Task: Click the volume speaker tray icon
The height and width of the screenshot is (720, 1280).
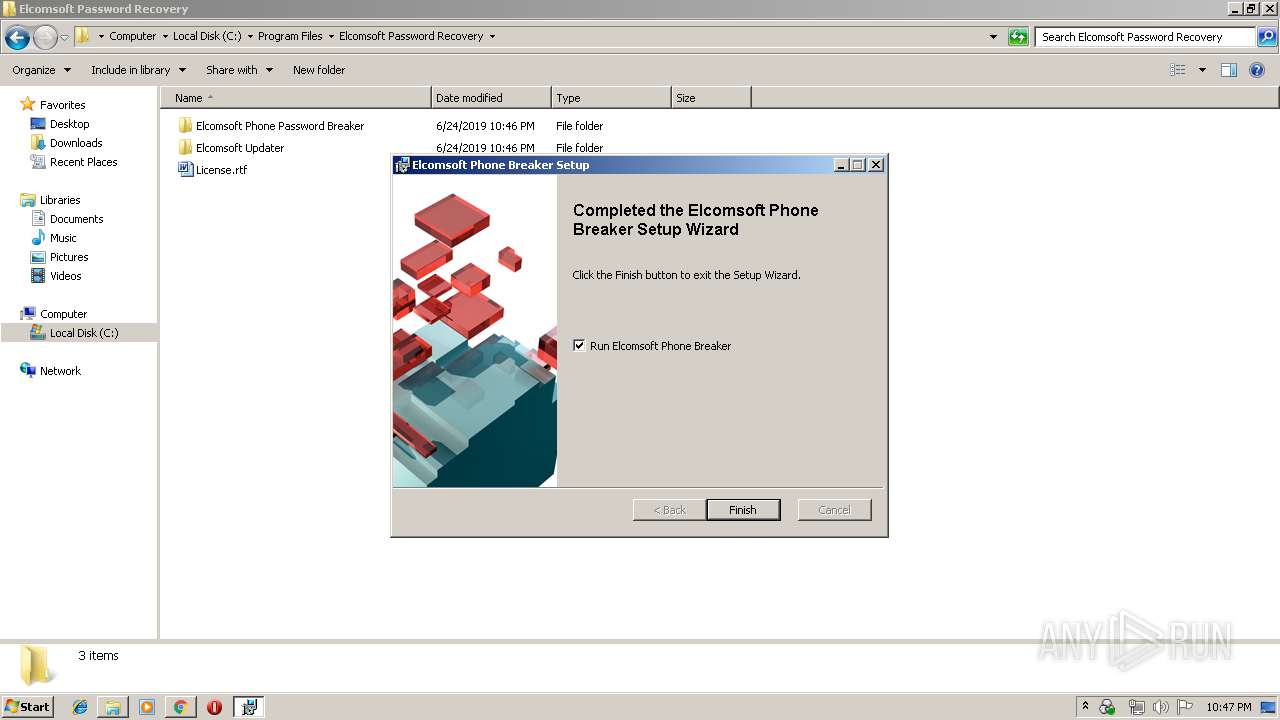Action: tap(1161, 707)
